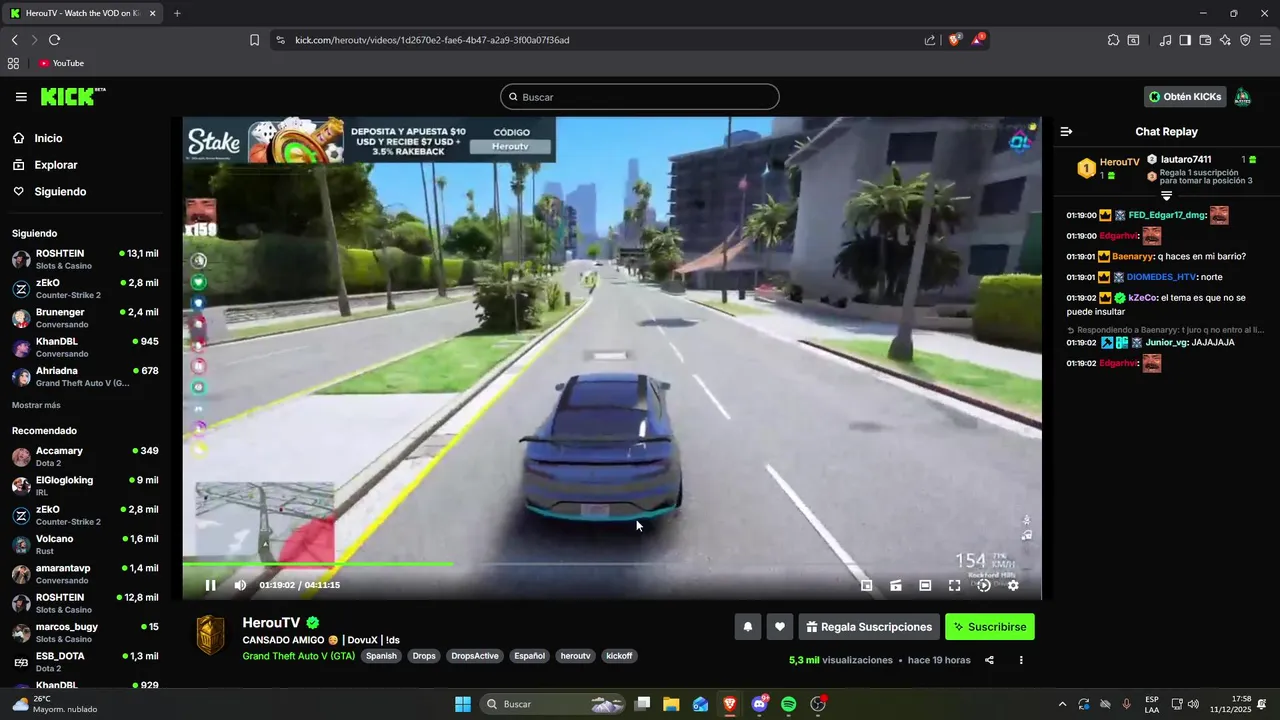
Task: Open video player settings gear
Action: [1013, 585]
